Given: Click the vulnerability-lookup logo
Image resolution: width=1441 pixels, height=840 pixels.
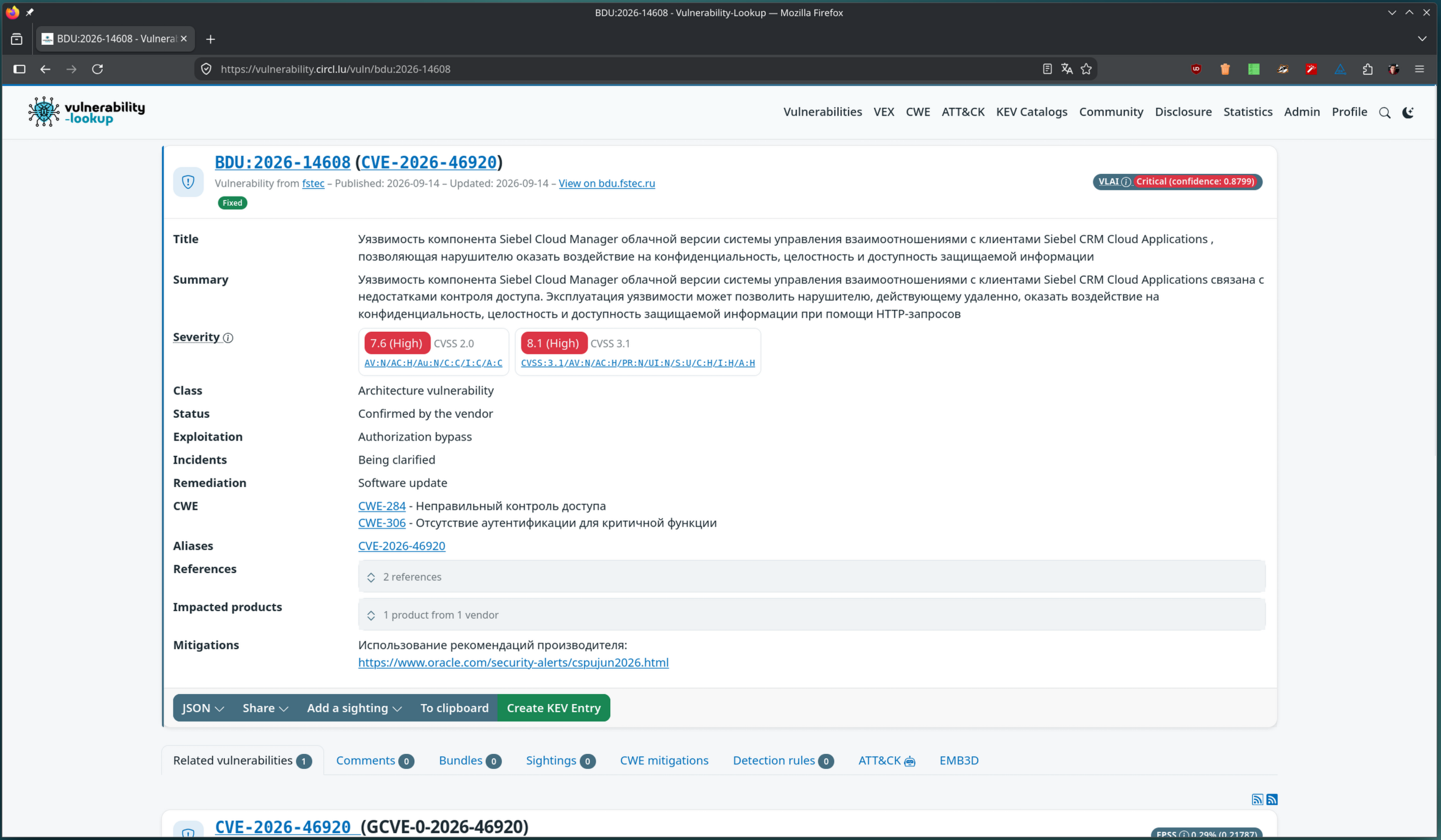Looking at the screenshot, I should click(x=86, y=112).
